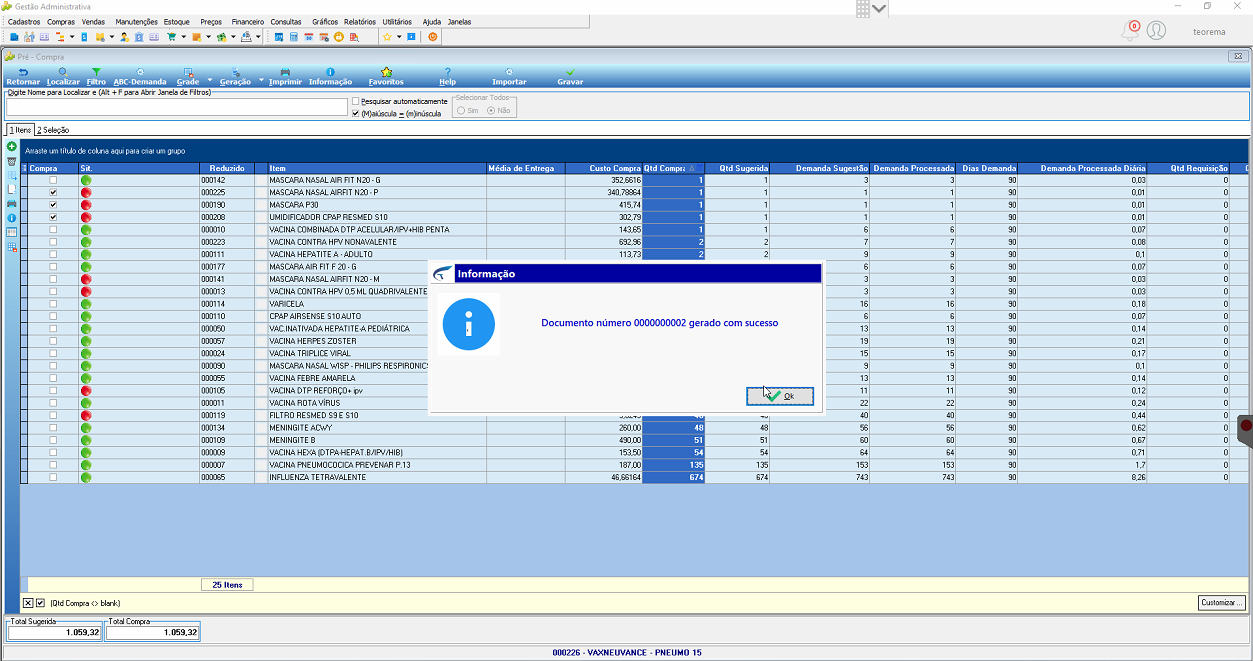Toggle the (M)aiúscula = (m)inúscula checkbox
Image resolution: width=1253 pixels, height=661 pixels.
356,113
